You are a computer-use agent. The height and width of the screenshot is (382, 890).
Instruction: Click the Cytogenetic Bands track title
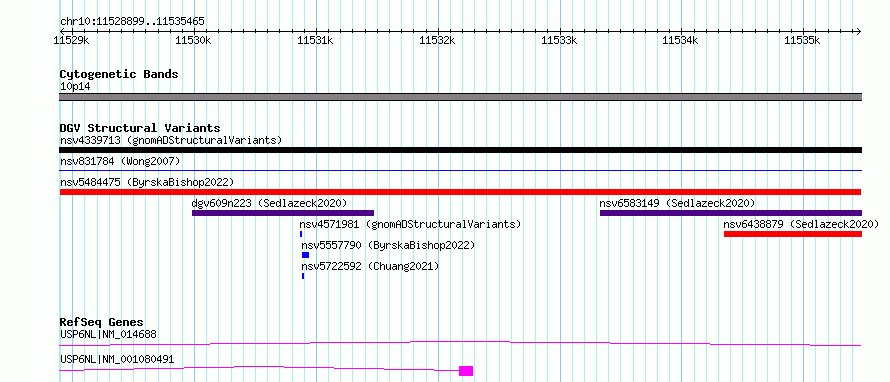pos(119,74)
